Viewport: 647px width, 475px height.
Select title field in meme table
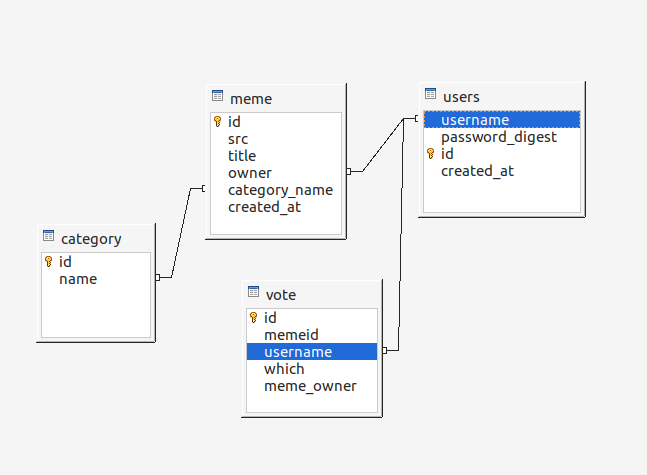(276, 156)
